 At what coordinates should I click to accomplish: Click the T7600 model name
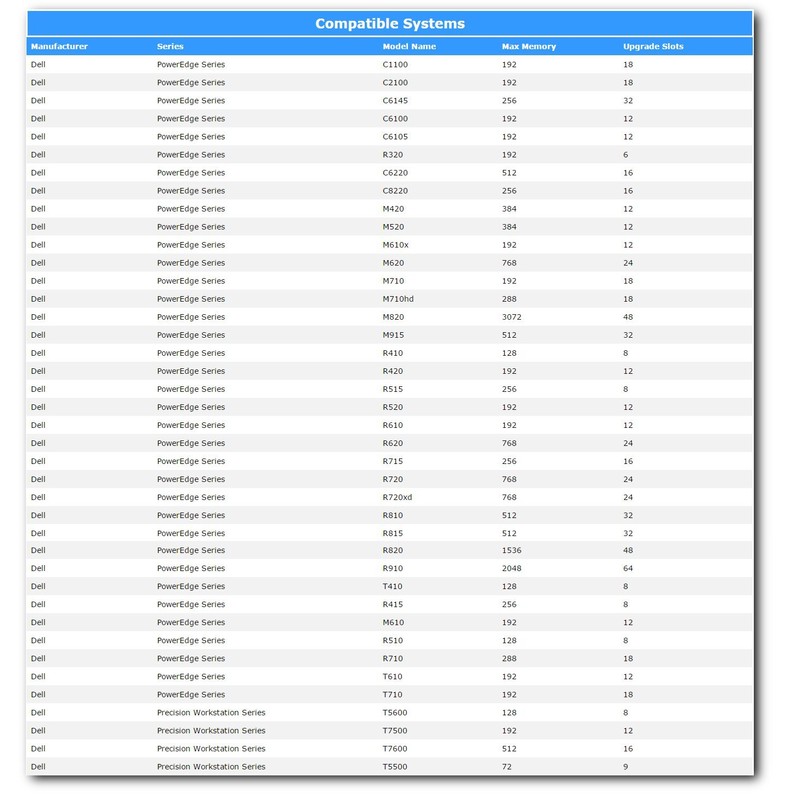click(395, 748)
